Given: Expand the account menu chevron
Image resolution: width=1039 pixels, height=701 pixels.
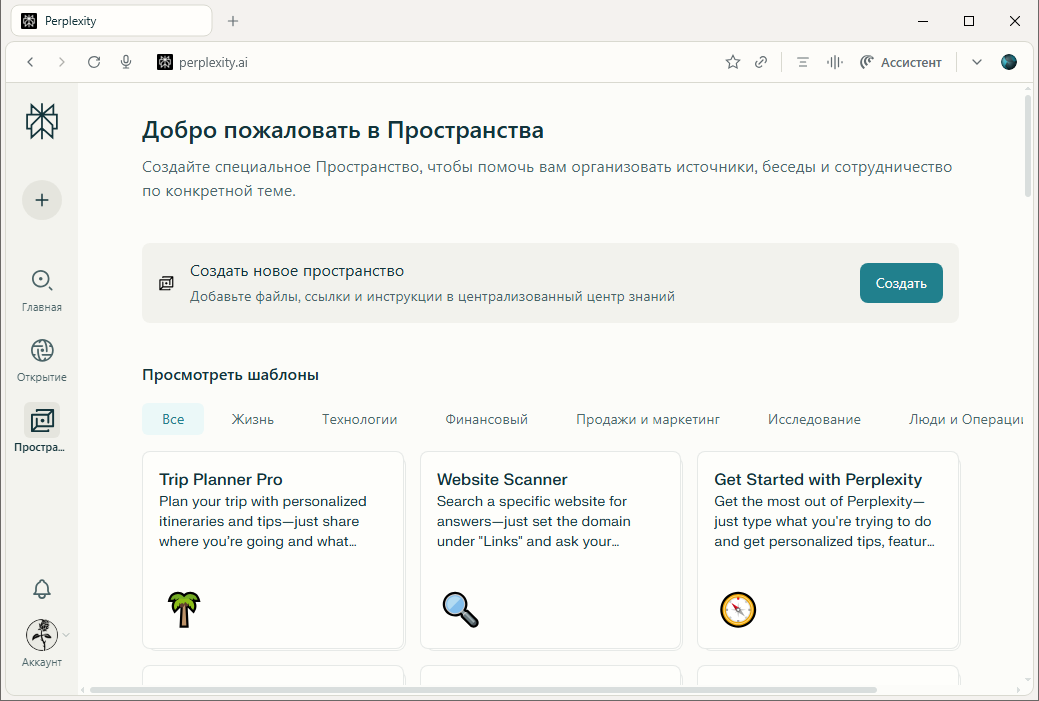Looking at the screenshot, I should click(67, 634).
